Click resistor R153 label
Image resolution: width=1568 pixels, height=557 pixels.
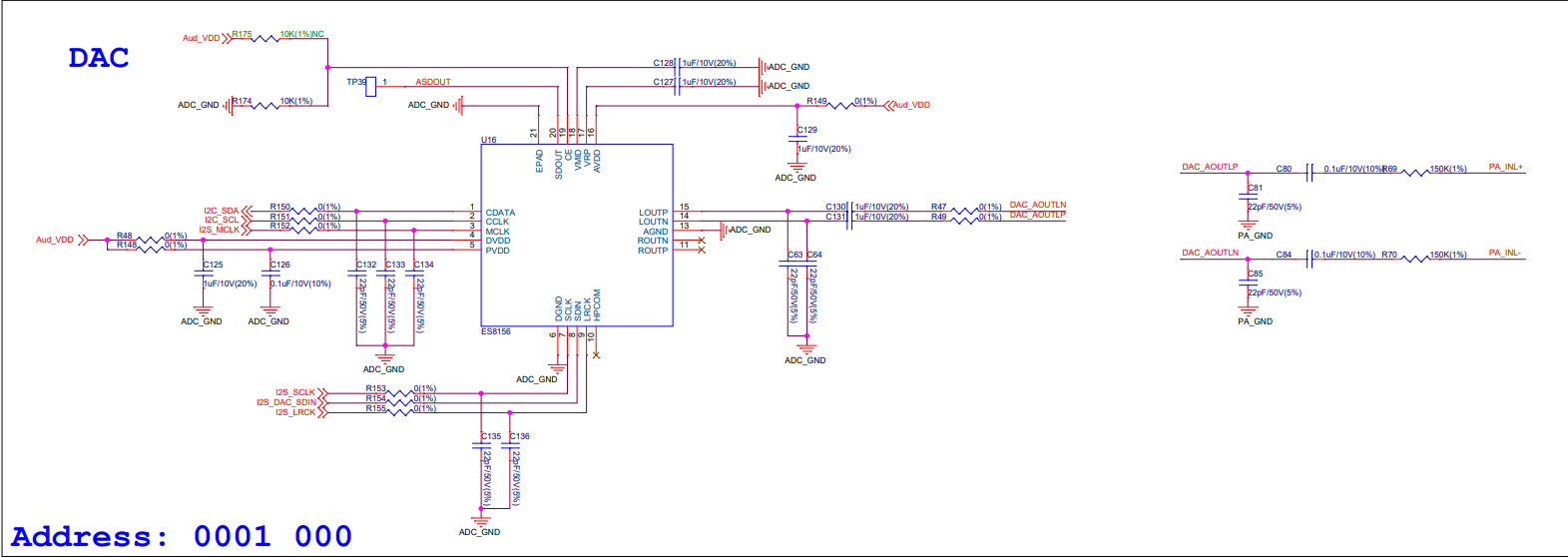pos(375,388)
